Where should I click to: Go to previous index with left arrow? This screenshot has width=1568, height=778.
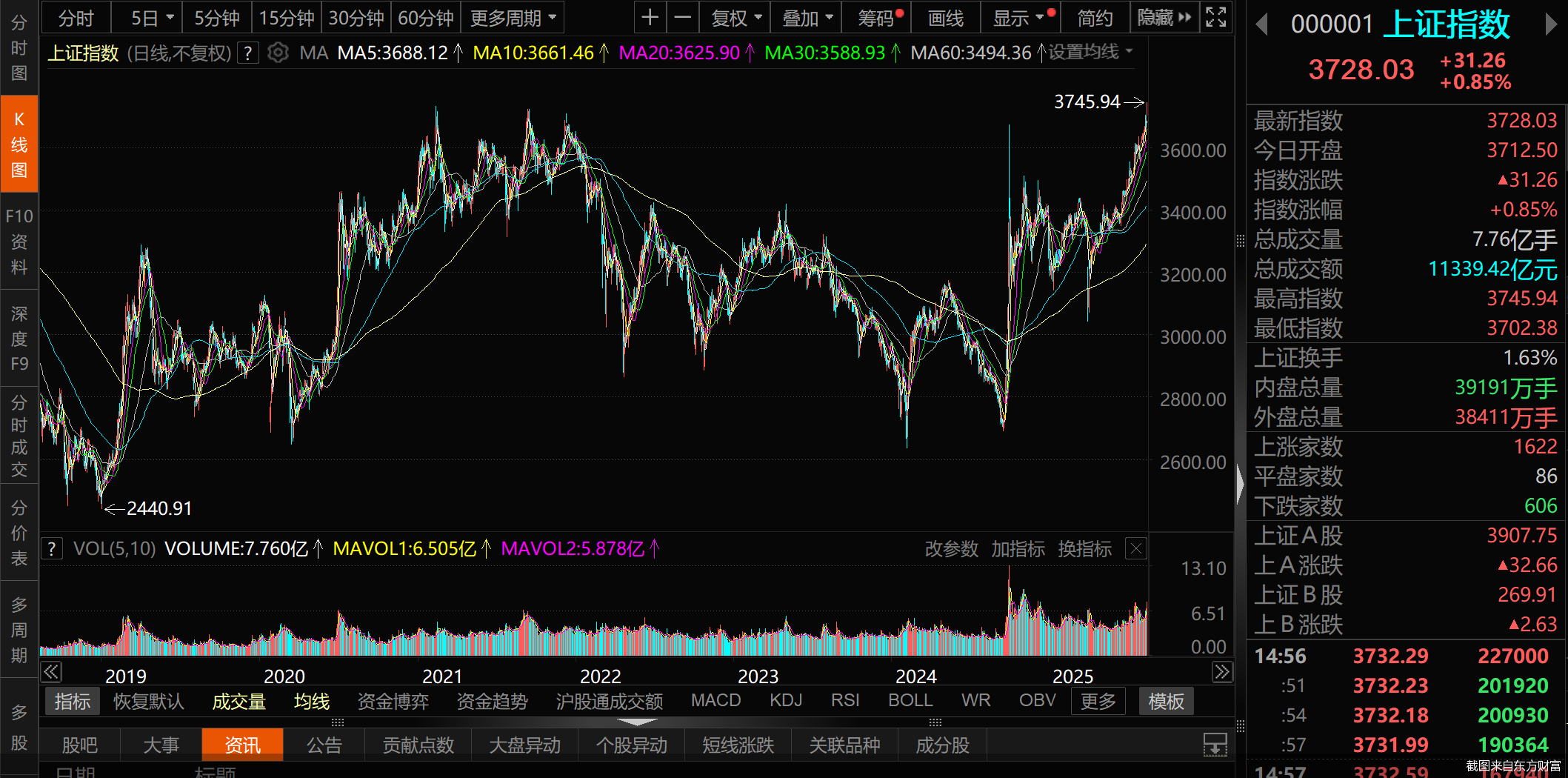[1263, 25]
